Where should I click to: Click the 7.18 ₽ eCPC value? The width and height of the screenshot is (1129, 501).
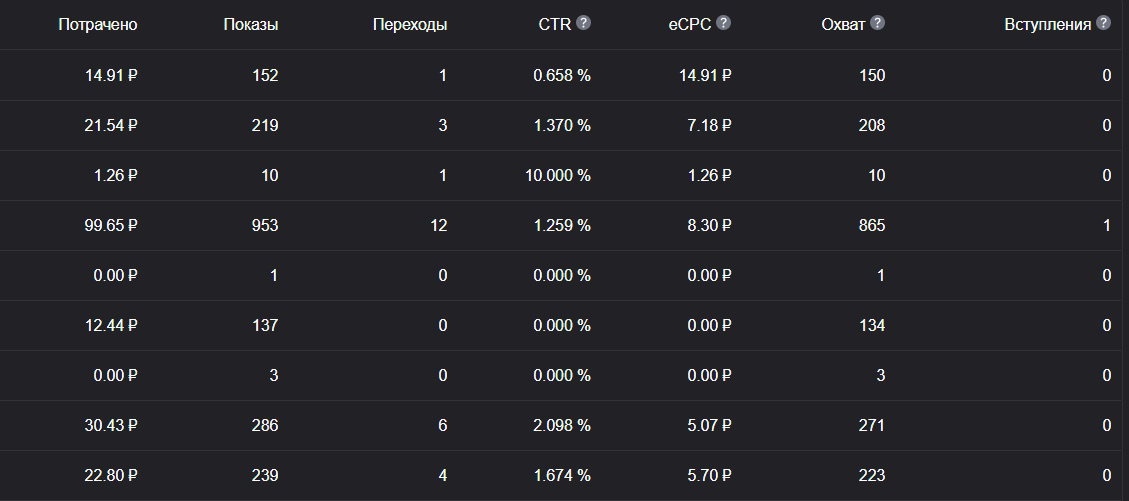709,125
